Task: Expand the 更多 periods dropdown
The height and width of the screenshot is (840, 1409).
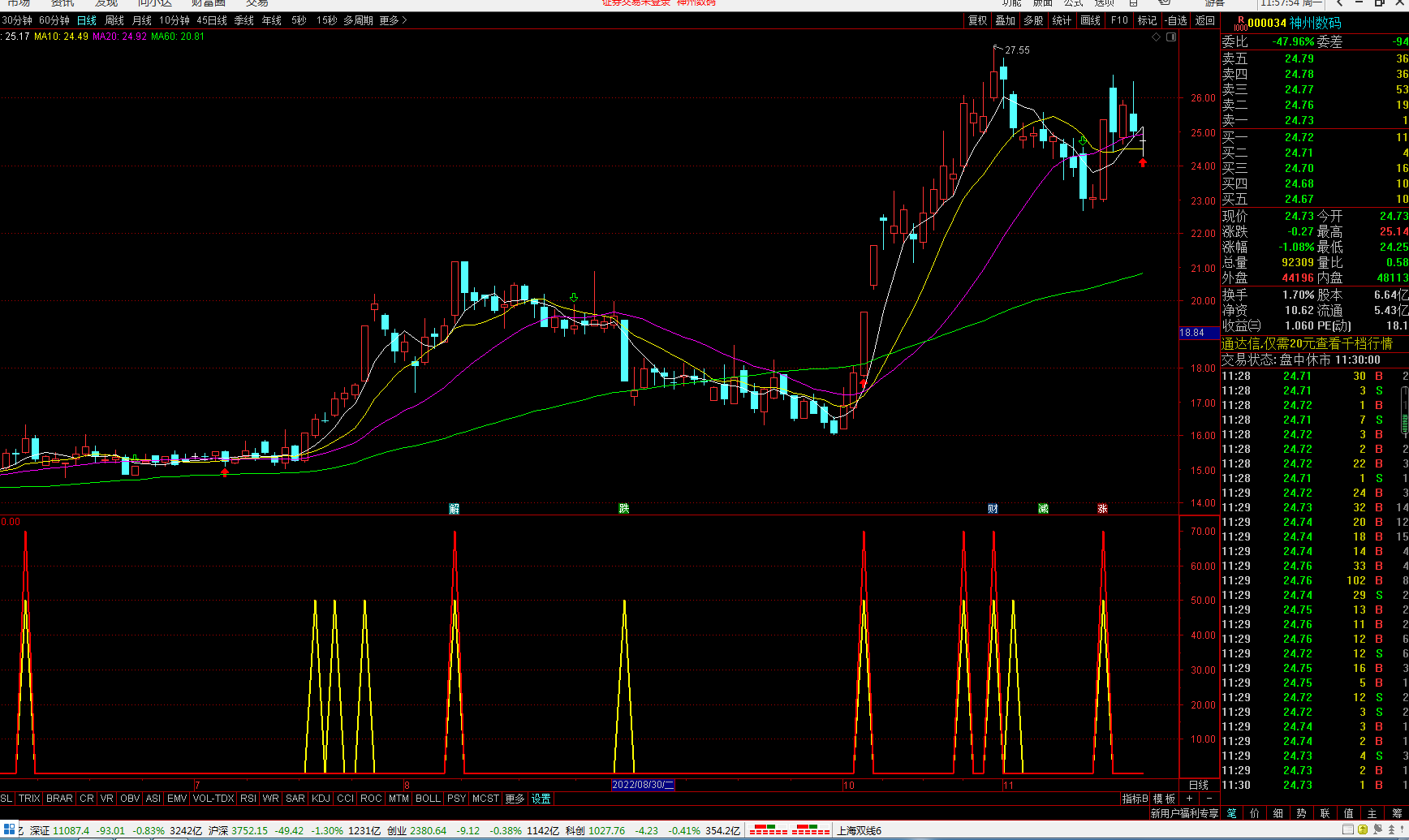Action: click(x=393, y=20)
